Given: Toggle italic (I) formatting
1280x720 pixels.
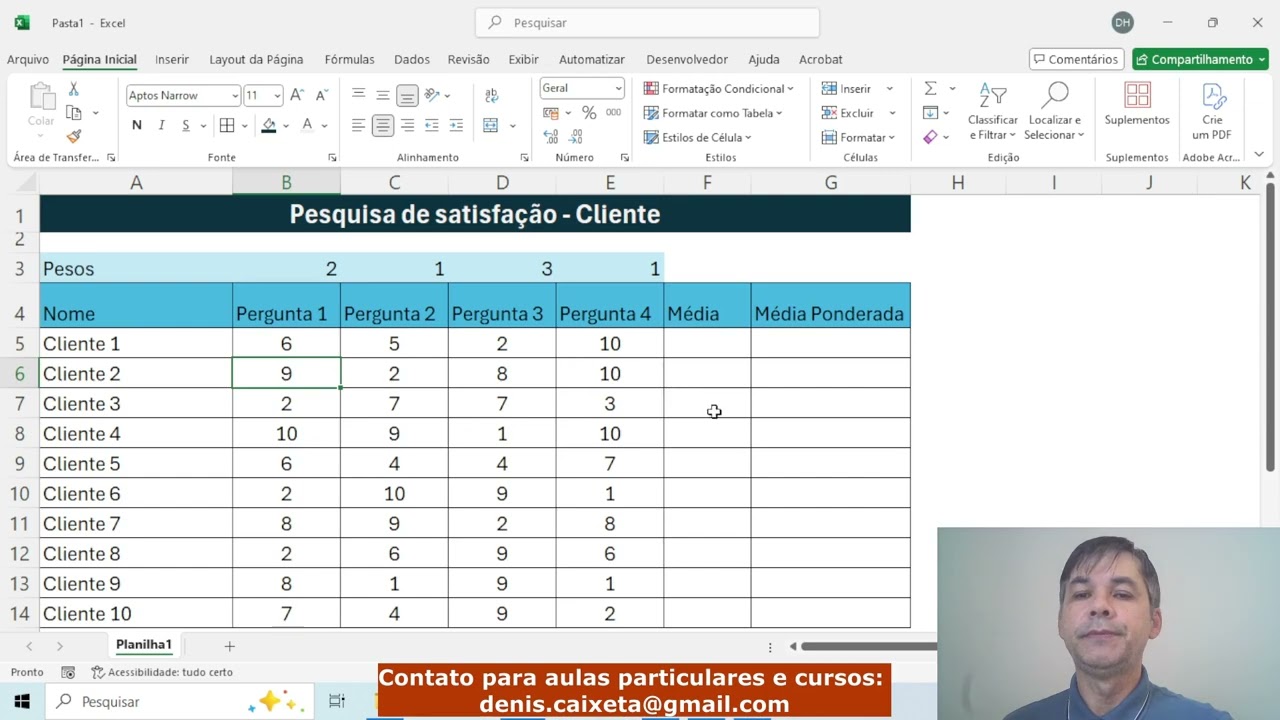Looking at the screenshot, I should click(x=161, y=125).
